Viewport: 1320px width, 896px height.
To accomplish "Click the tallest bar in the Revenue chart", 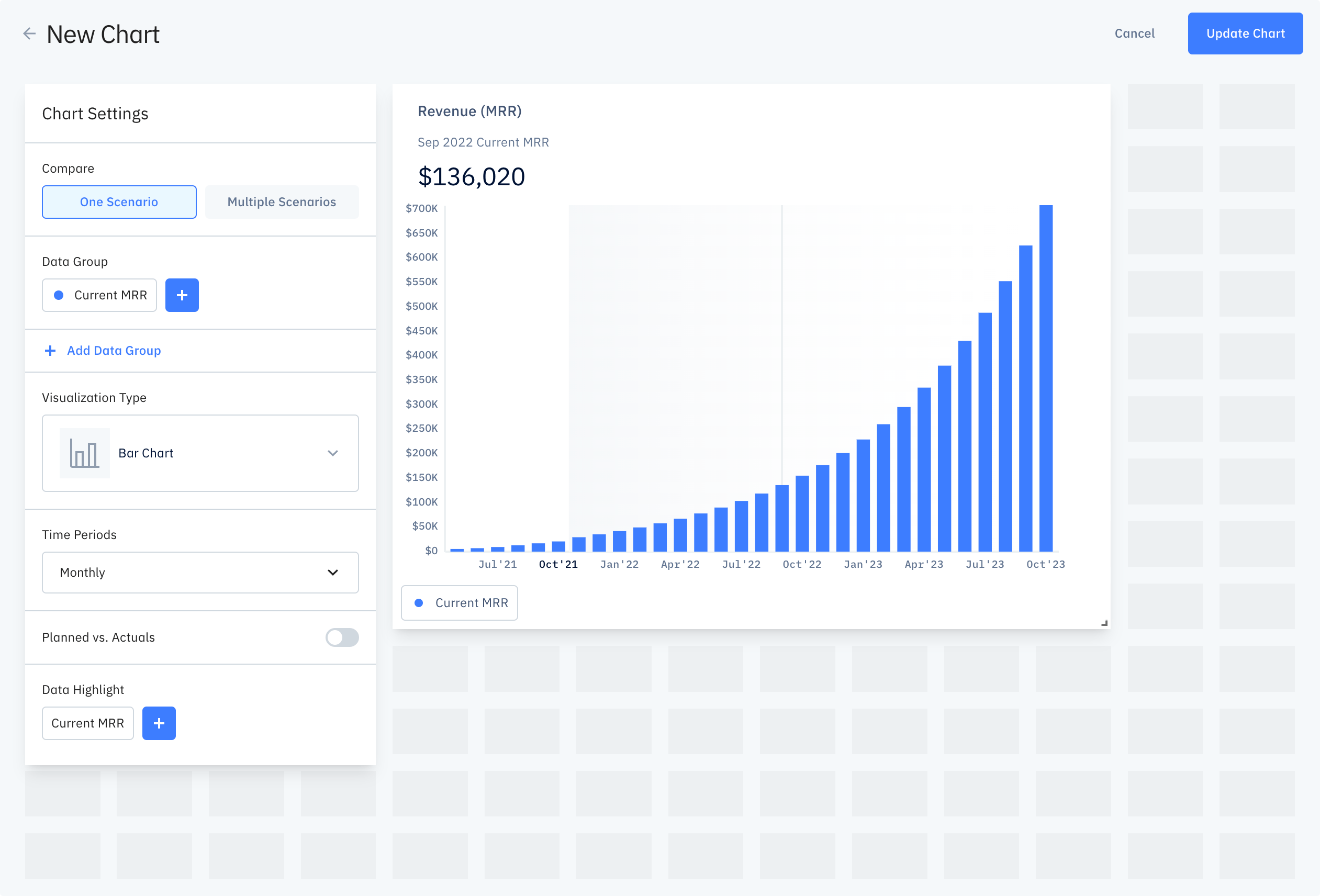I will 1046,377.
